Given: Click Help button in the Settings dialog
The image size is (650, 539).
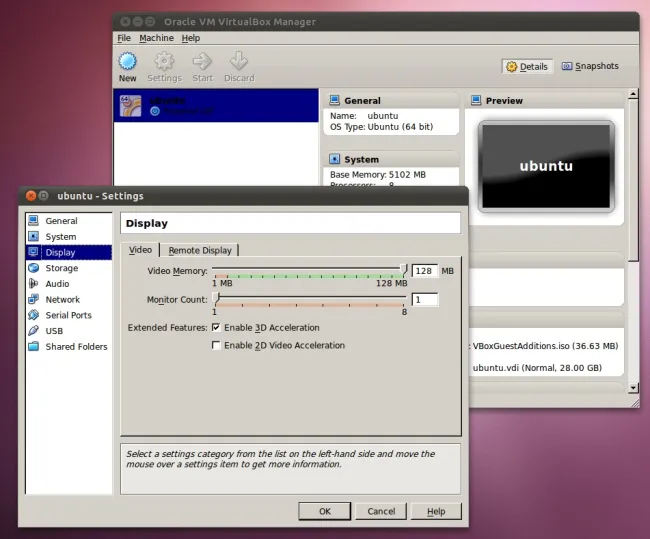Looking at the screenshot, I should point(436,511).
